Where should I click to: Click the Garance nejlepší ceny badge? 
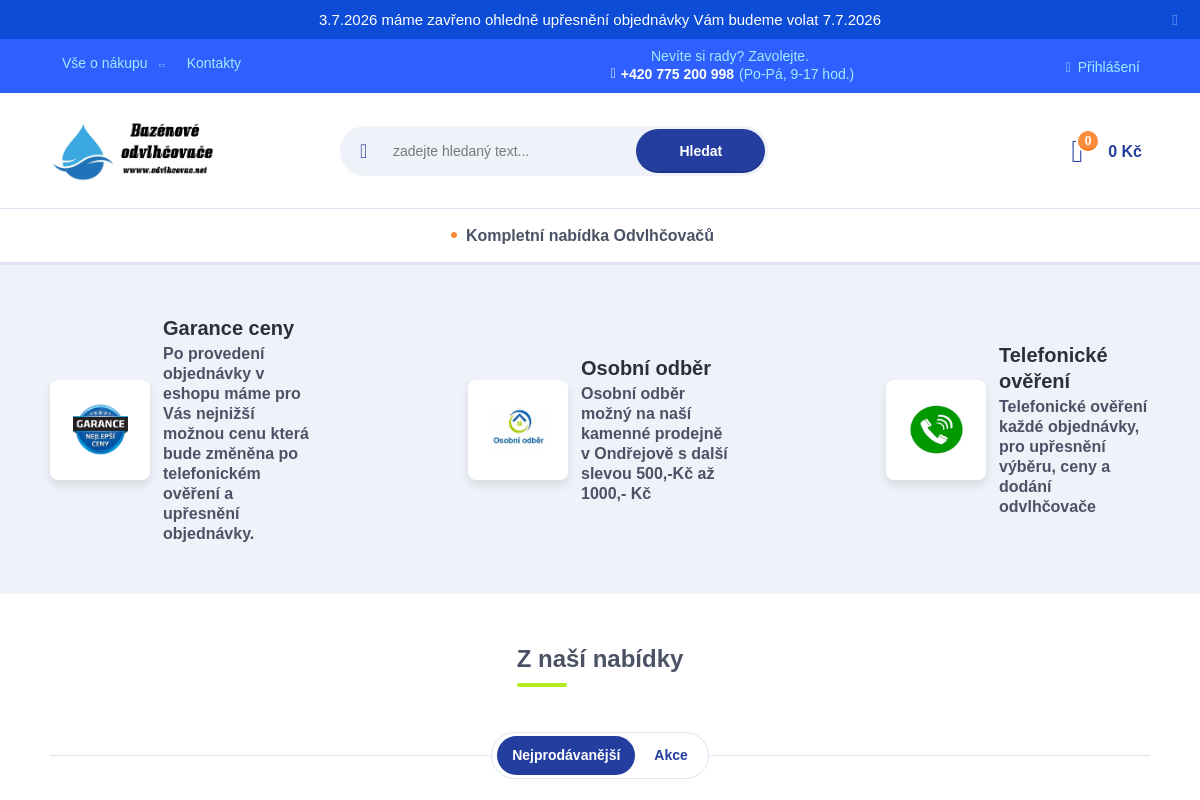click(x=100, y=430)
